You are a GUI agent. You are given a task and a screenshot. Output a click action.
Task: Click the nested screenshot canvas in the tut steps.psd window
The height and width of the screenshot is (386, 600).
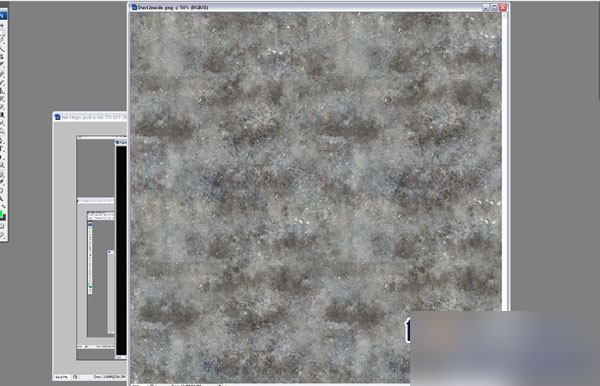point(101,248)
